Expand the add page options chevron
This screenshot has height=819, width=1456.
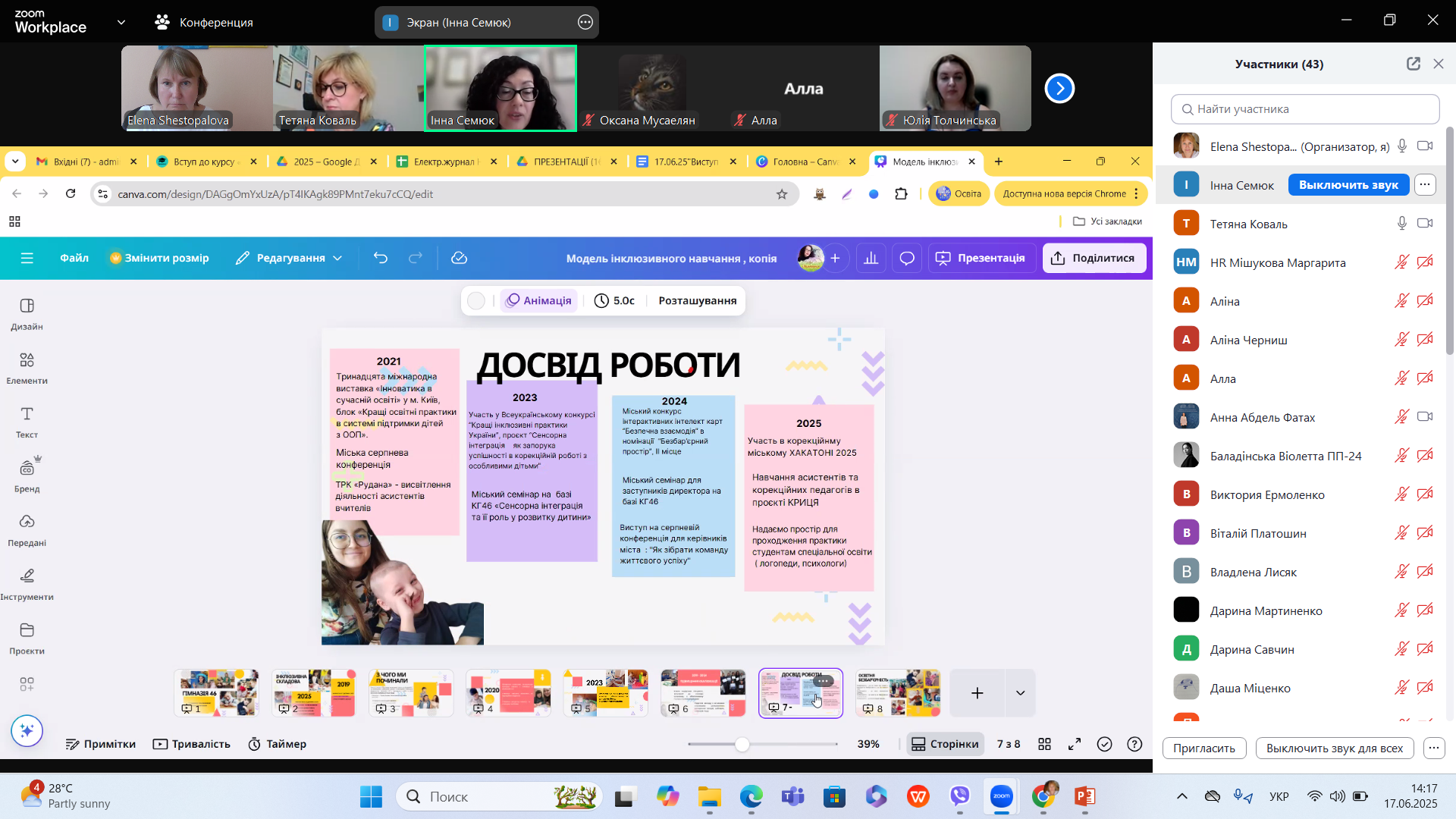click(x=1020, y=692)
